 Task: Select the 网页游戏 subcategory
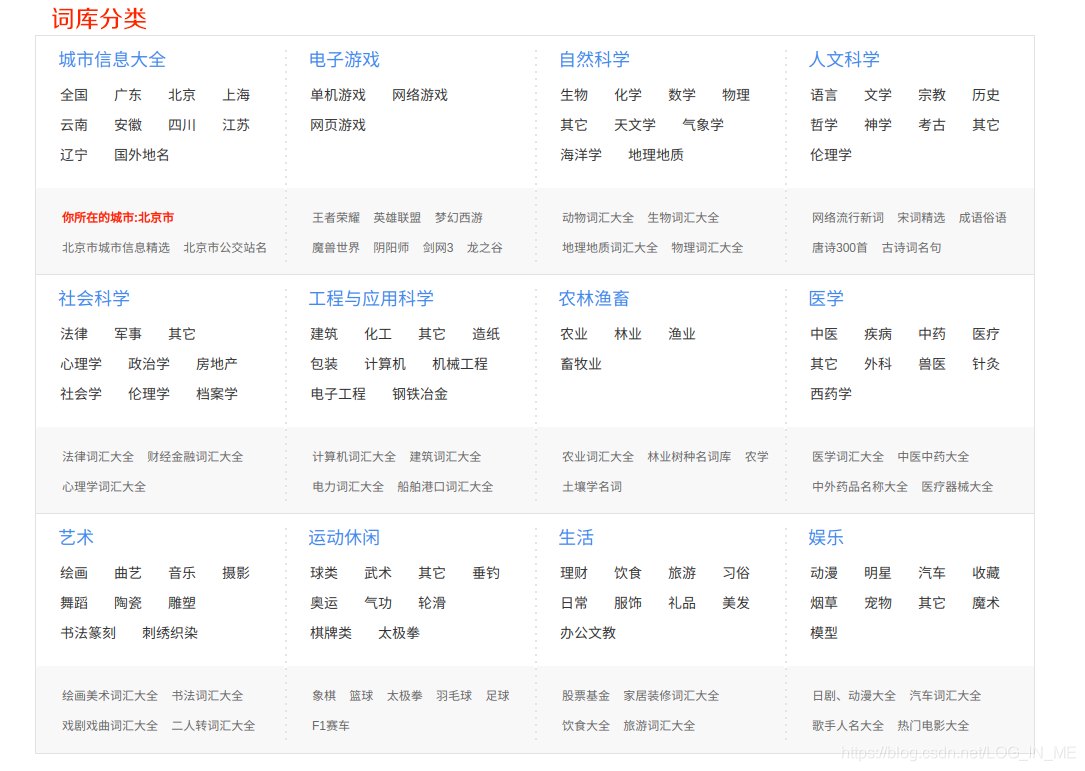coord(338,125)
